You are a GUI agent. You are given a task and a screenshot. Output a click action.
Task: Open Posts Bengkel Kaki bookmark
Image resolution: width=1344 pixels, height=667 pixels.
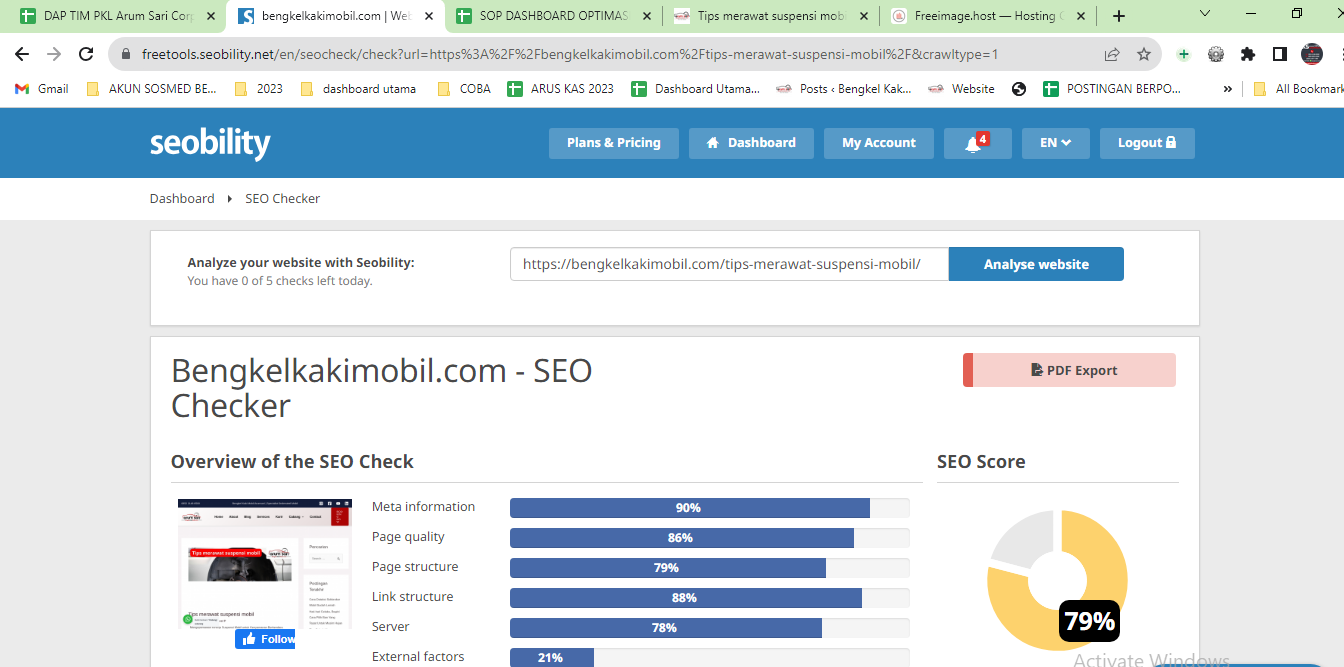844,88
